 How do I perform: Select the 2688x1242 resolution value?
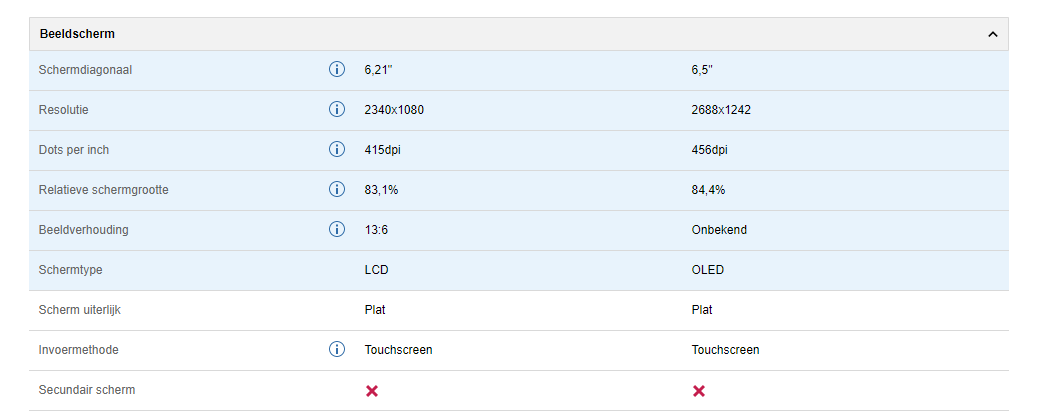[x=721, y=110]
